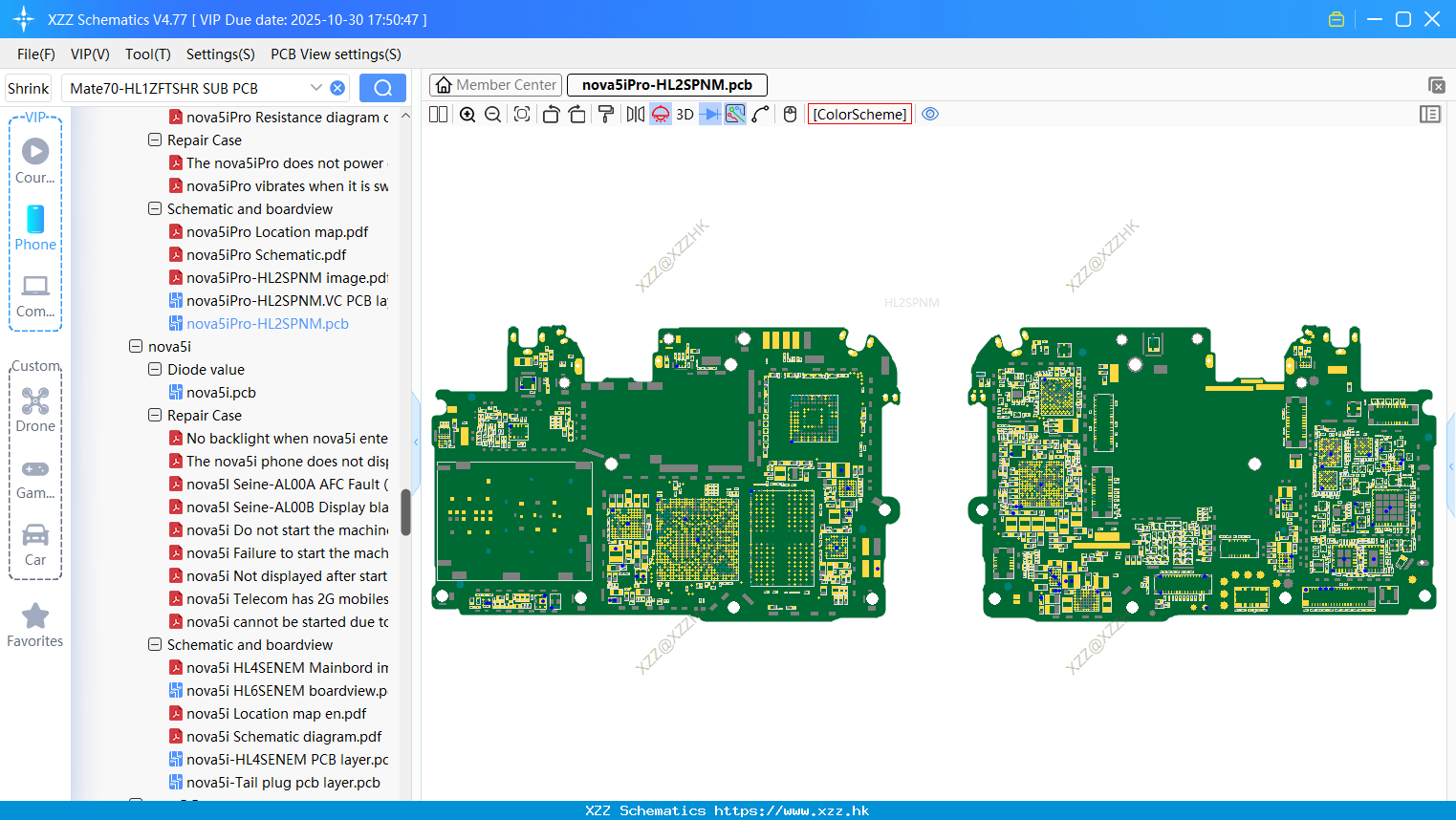Open the search box dropdown arrow
The width and height of the screenshot is (1456, 820).
coord(316,88)
